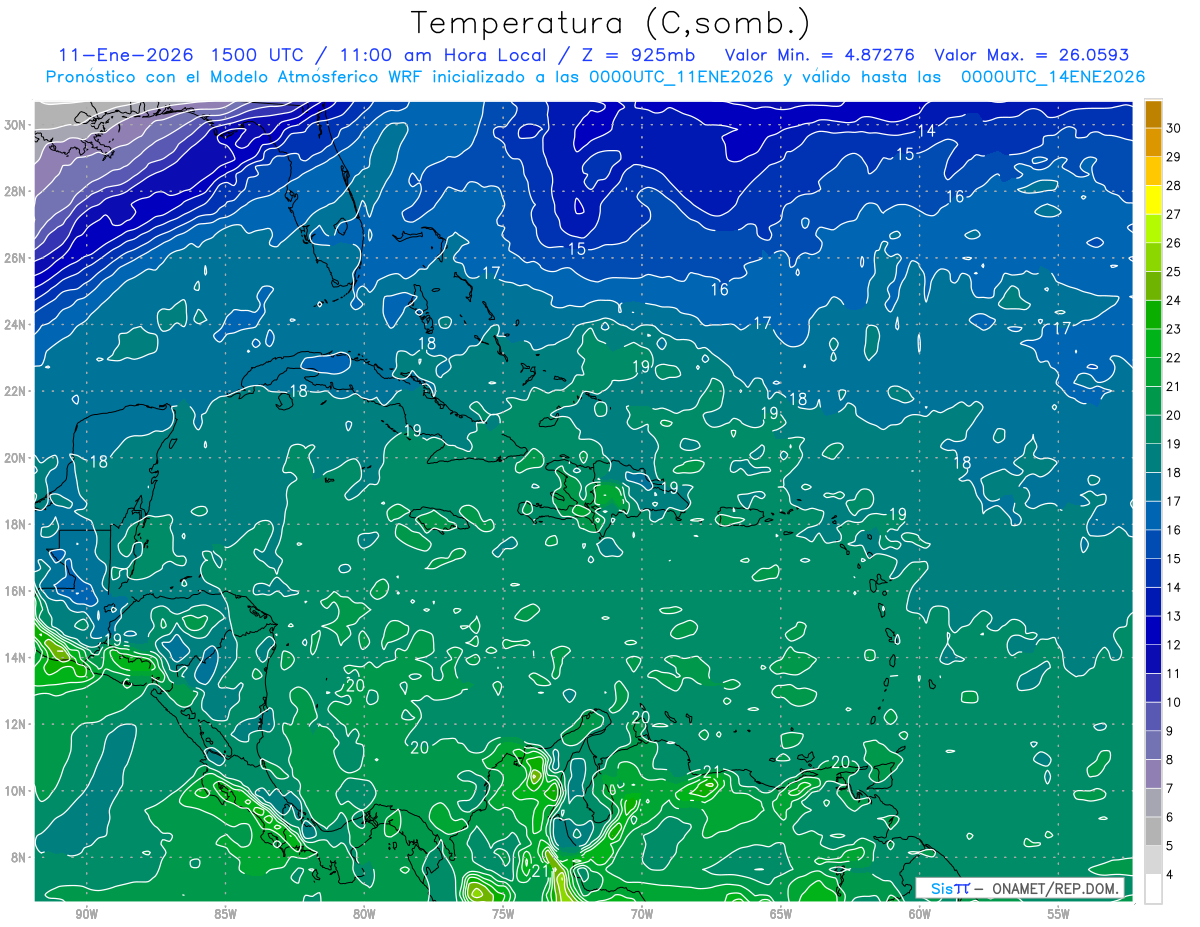This screenshot has width=1200, height=927.
Task: Click the '12N' latitude axis label
Action: point(17,724)
